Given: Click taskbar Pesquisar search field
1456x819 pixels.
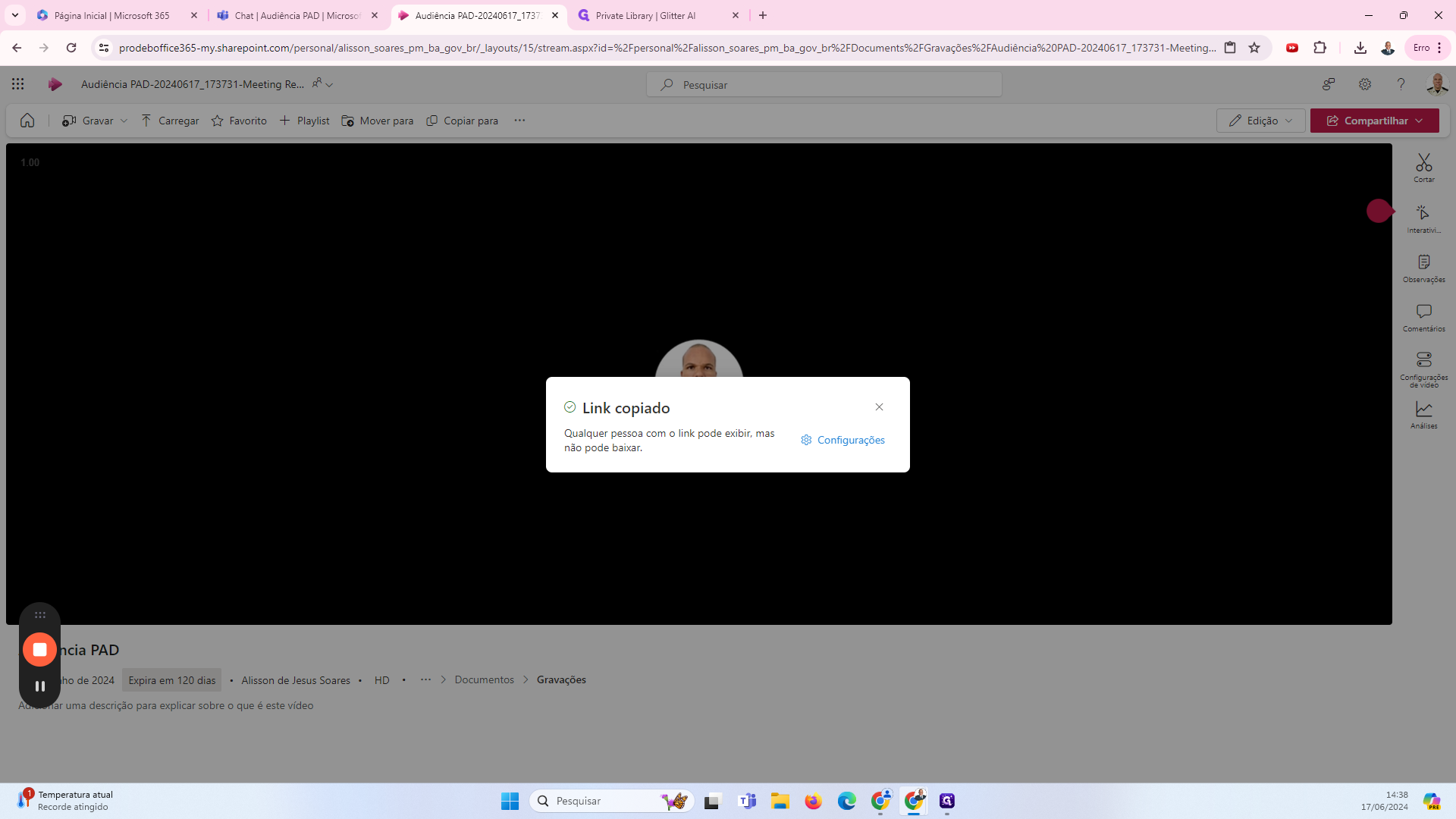Looking at the screenshot, I should (x=611, y=801).
